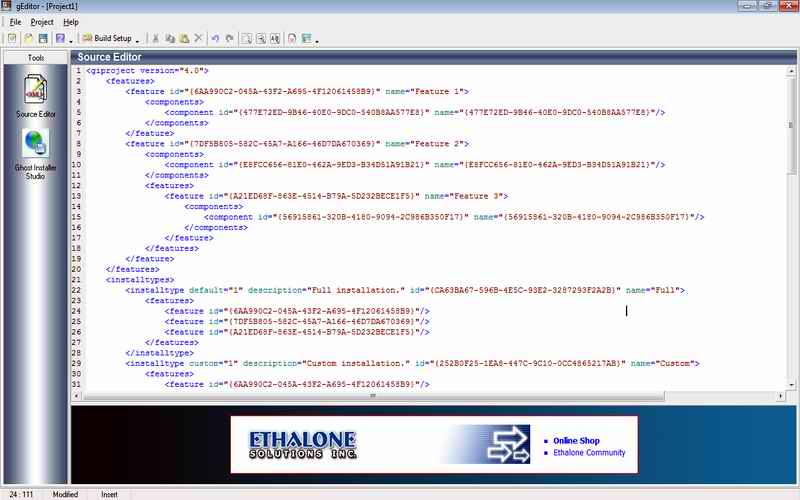Click the Save project disk icon
The width and height of the screenshot is (800, 500).
click(42, 38)
